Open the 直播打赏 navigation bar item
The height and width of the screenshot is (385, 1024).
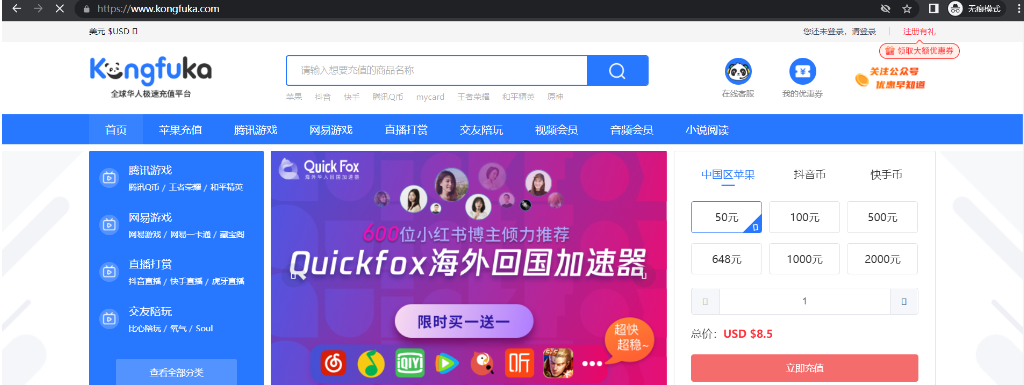(406, 130)
